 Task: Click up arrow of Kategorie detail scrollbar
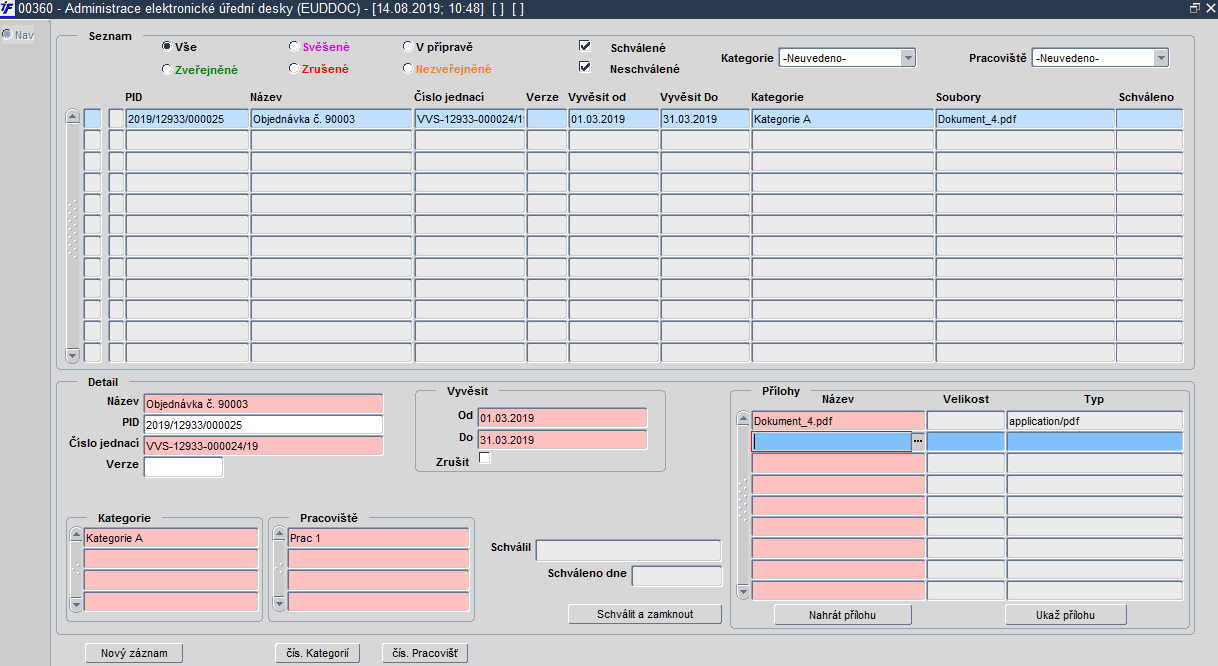tap(76, 535)
